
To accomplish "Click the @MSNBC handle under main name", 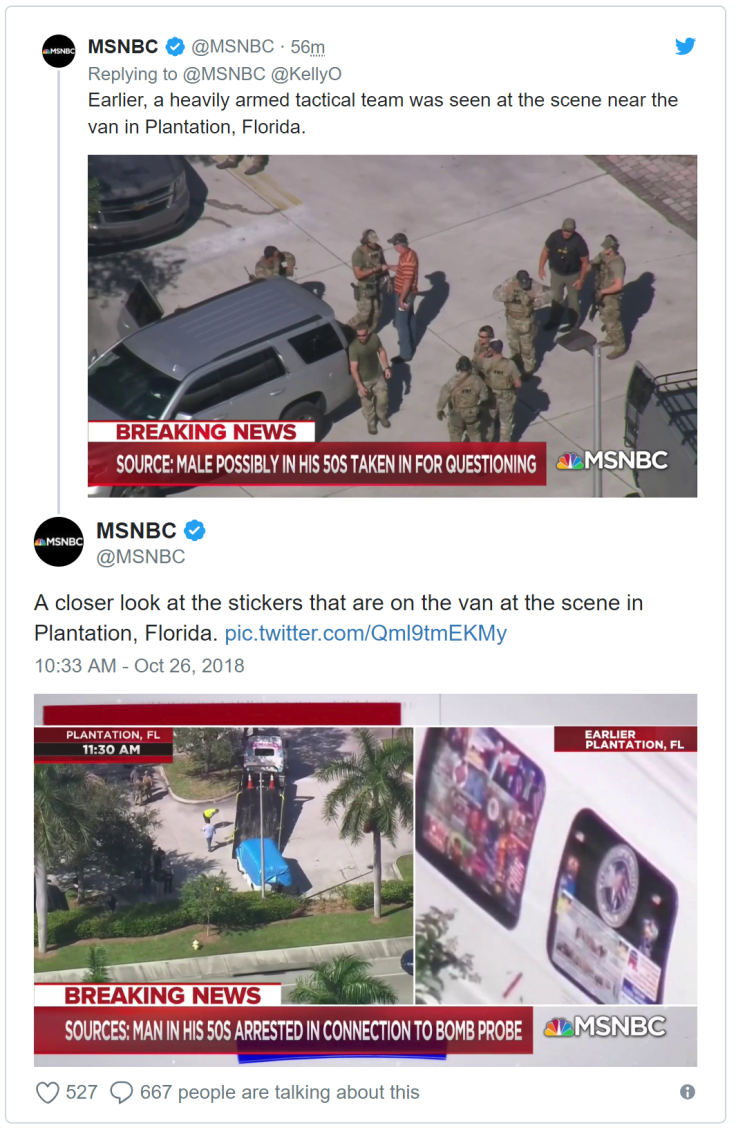I will click(x=141, y=557).
